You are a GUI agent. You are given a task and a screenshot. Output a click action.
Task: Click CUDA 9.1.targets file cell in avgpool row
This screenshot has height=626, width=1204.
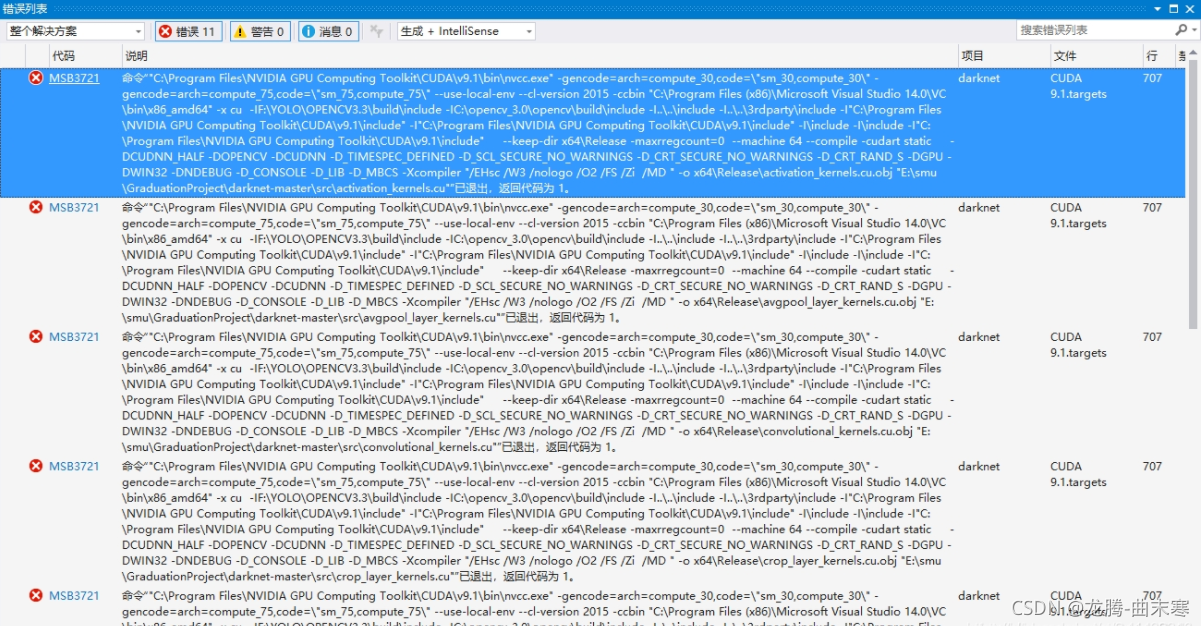(1078, 216)
